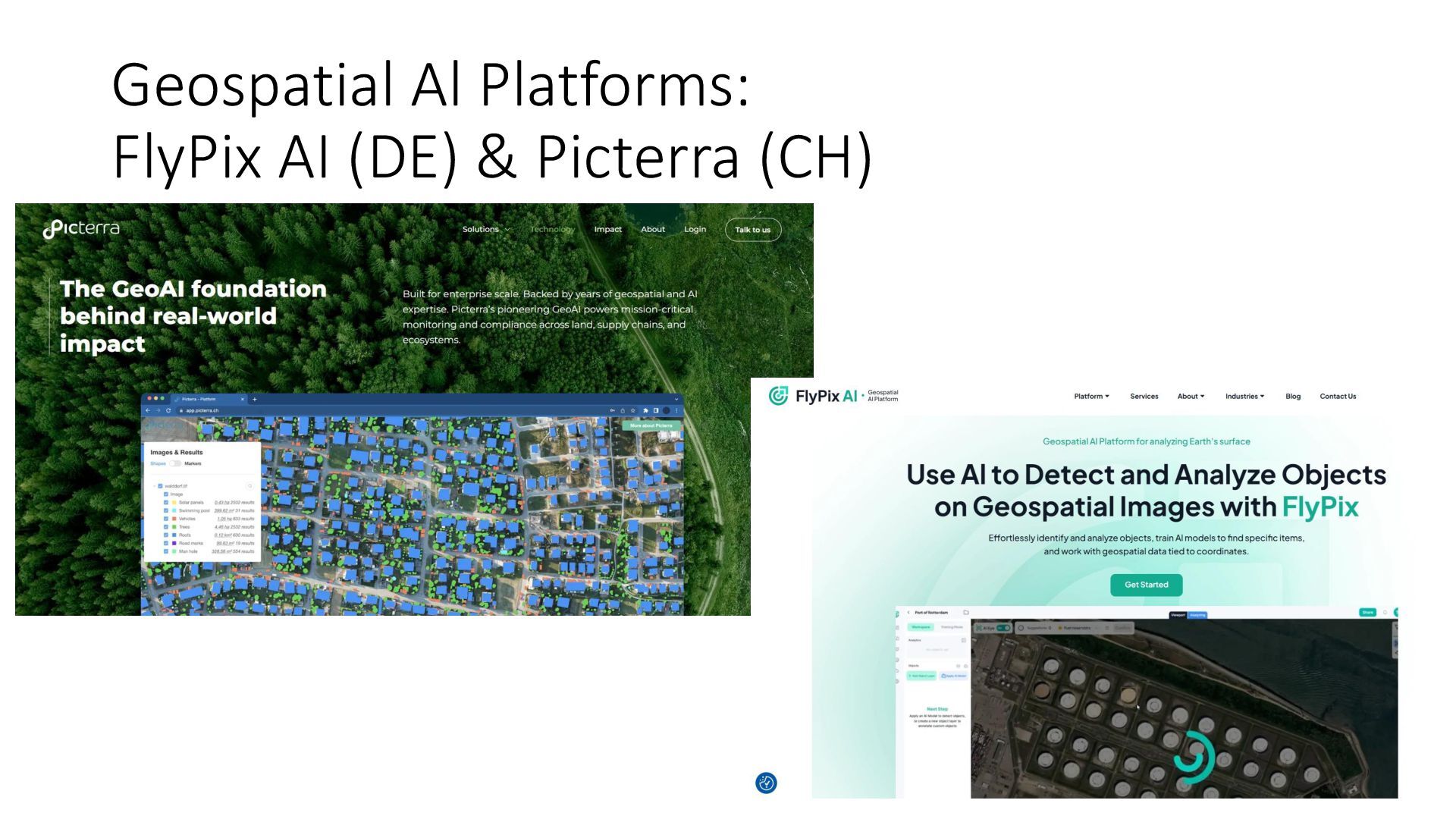Click Apply AI Model button
Viewport: 1456px width, 819px height.
coord(954,676)
